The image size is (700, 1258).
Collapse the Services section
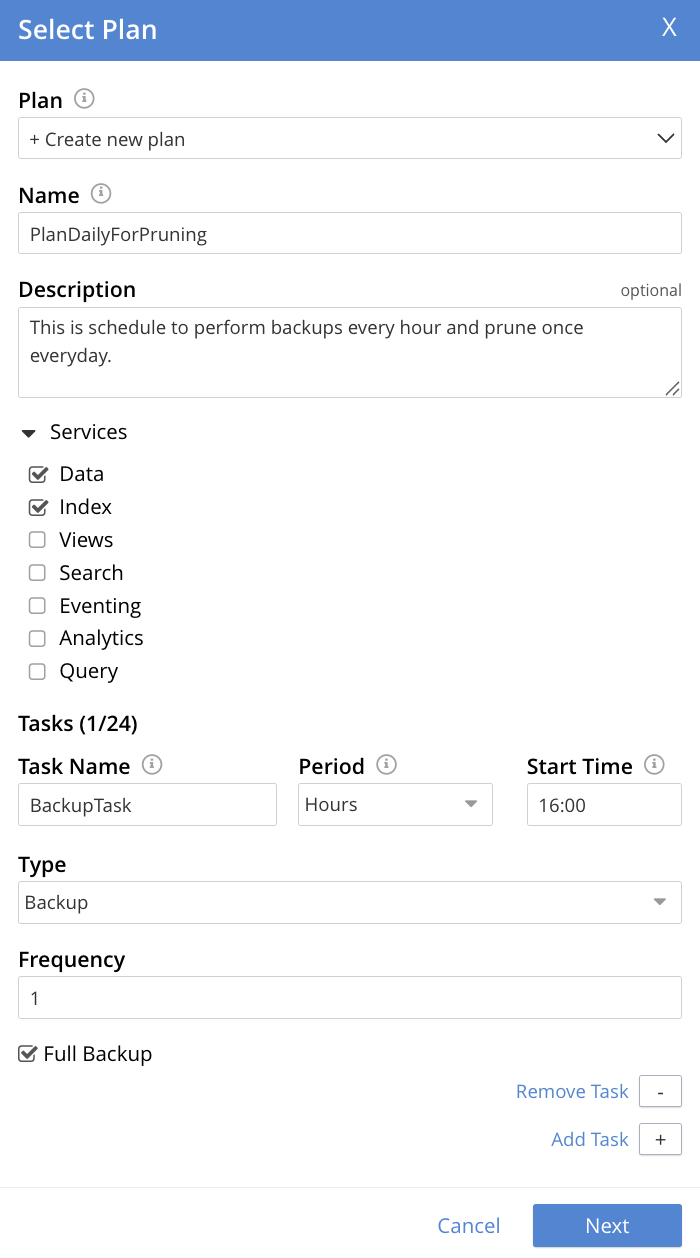29,433
